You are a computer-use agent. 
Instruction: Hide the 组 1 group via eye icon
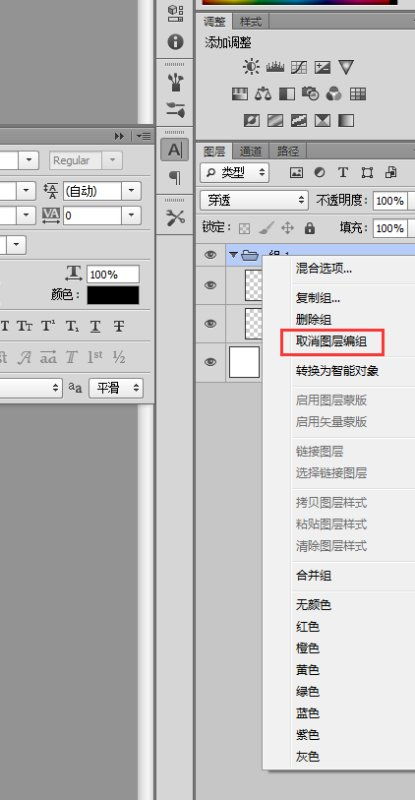210,255
